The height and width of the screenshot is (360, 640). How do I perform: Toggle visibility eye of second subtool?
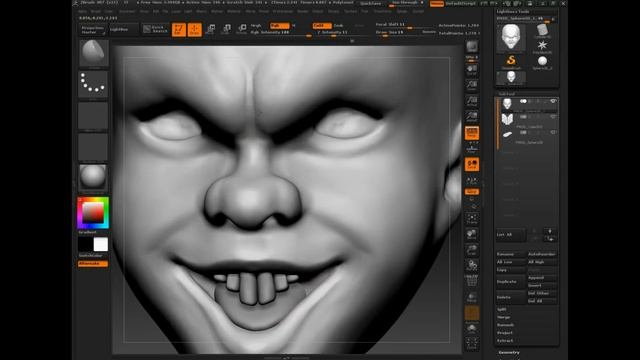point(553,117)
